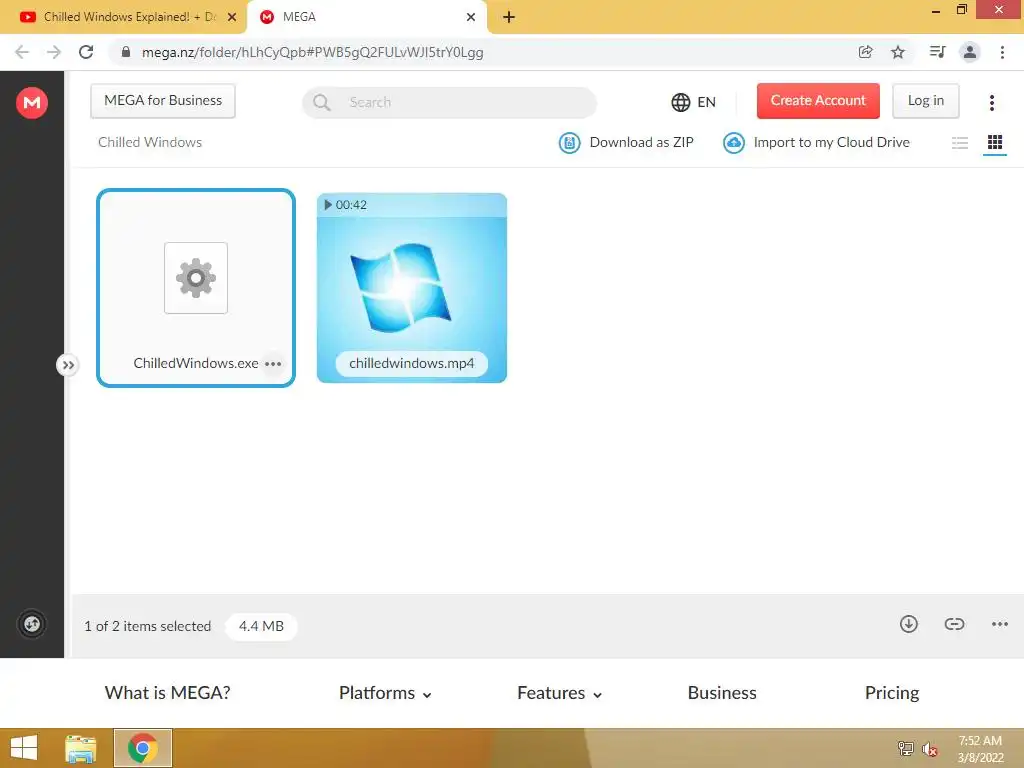The width and height of the screenshot is (1024, 768).
Task: Open File Explorer from the taskbar
Action: click(81, 748)
